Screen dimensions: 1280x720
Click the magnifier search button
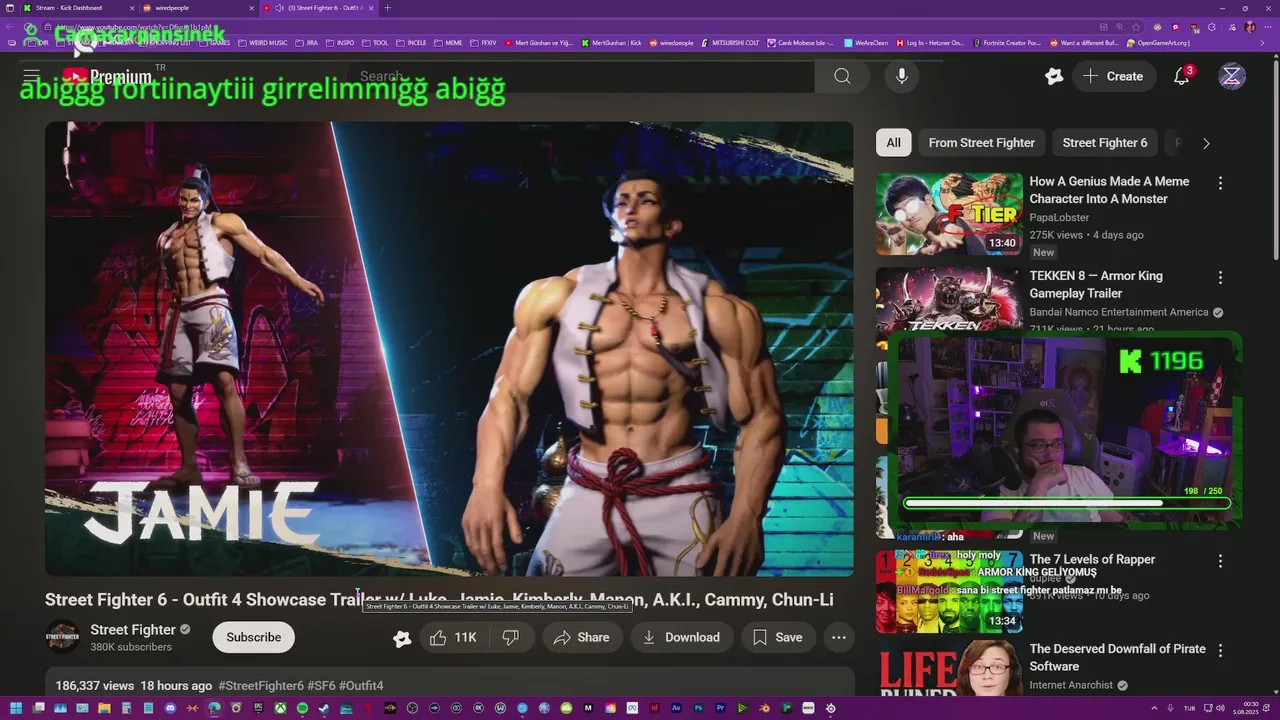point(842,76)
